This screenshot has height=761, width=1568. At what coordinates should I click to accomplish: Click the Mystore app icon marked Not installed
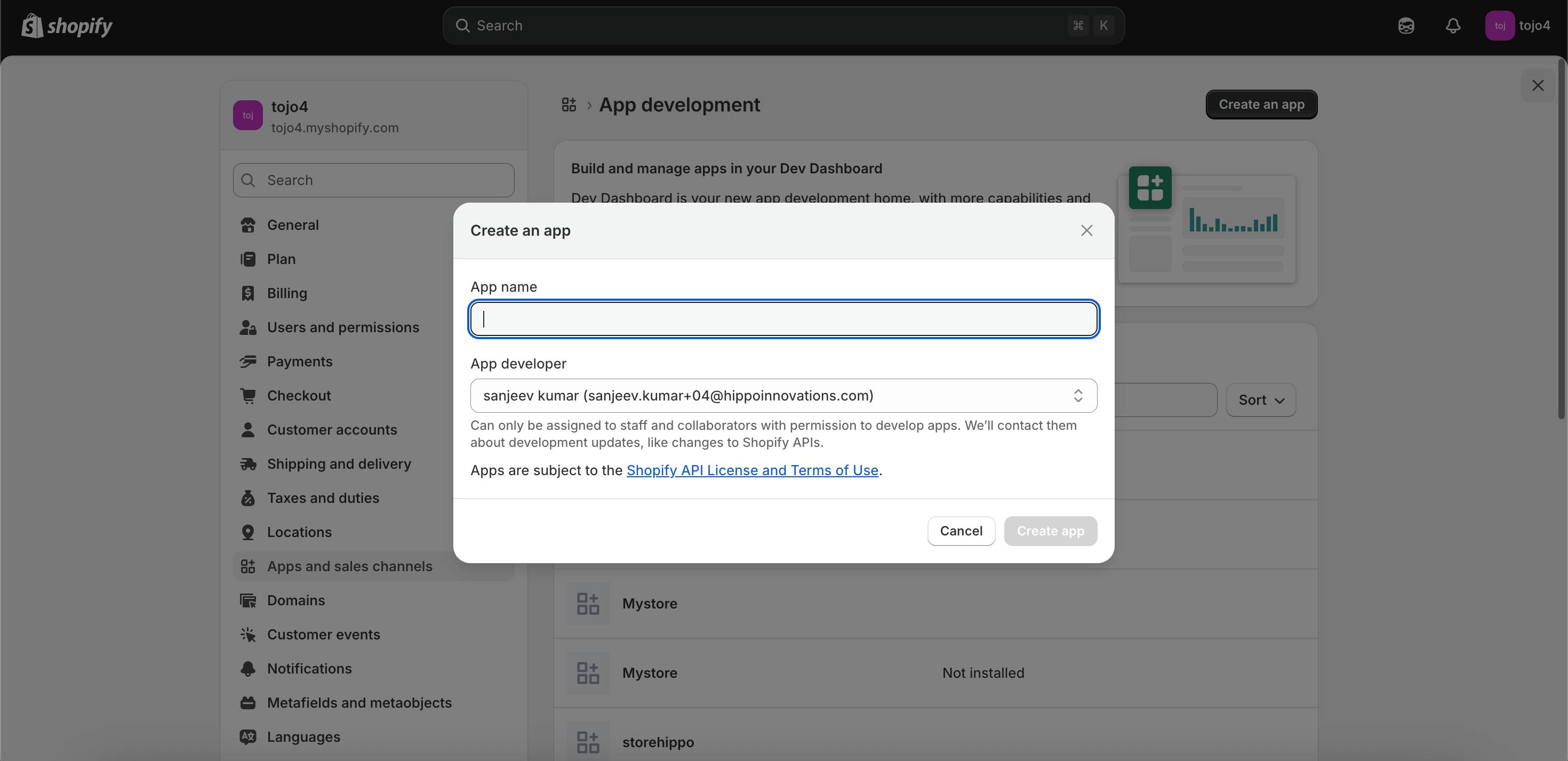[x=588, y=672]
